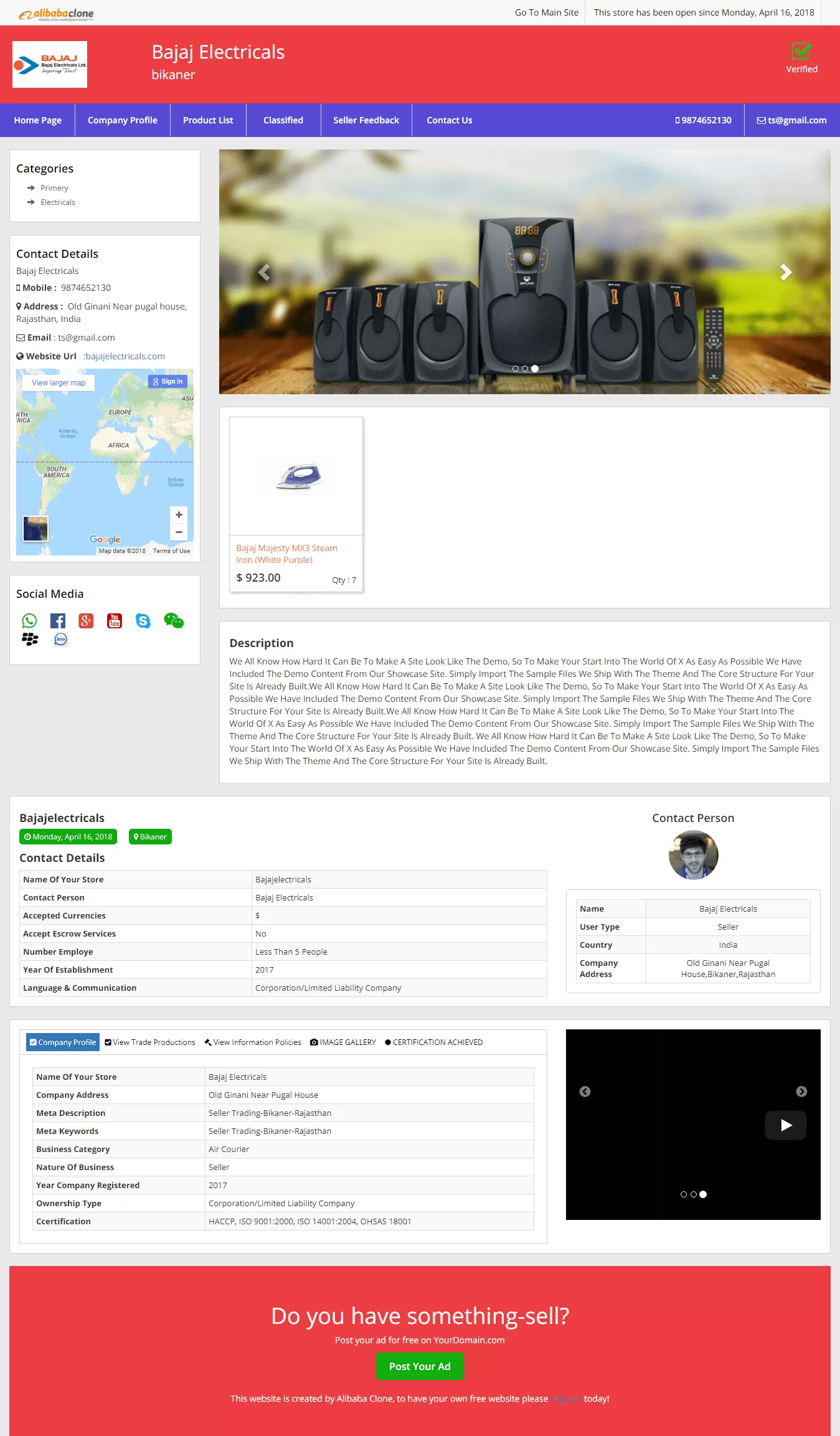Screen dimensions: 840x1436
Task: Select the Electricals category
Action: click(x=58, y=202)
